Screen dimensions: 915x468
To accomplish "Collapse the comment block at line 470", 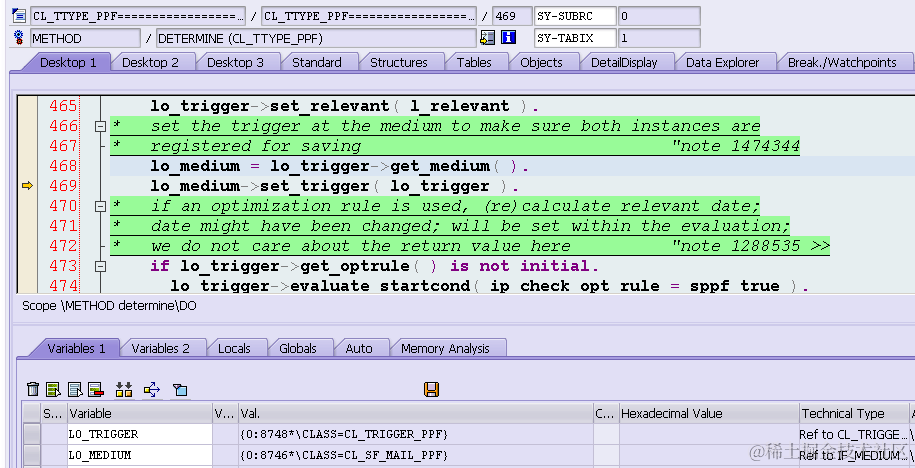I will pyautogui.click(x=100, y=206).
